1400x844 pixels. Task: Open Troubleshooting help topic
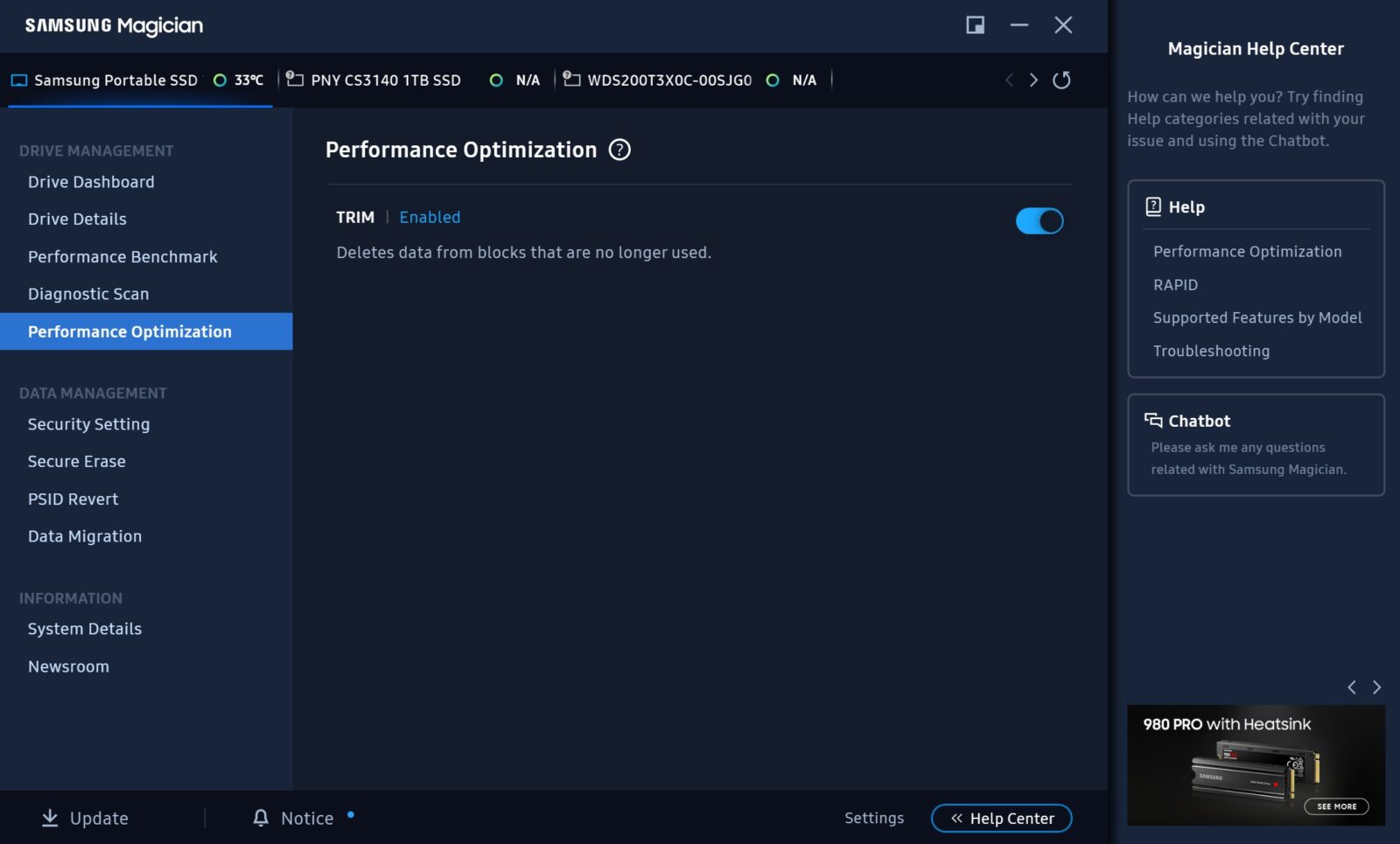tap(1211, 351)
